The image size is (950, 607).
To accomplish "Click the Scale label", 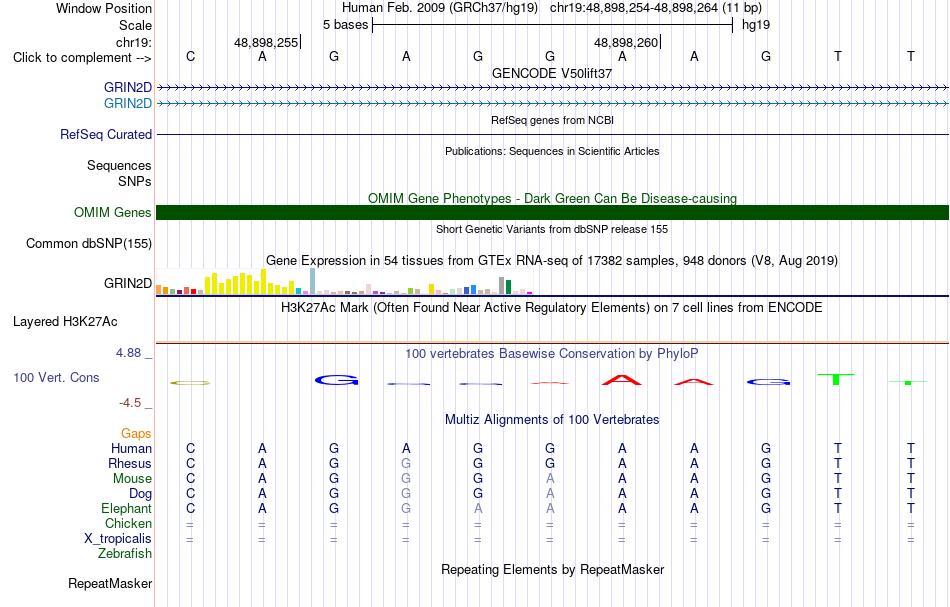I will click(135, 25).
